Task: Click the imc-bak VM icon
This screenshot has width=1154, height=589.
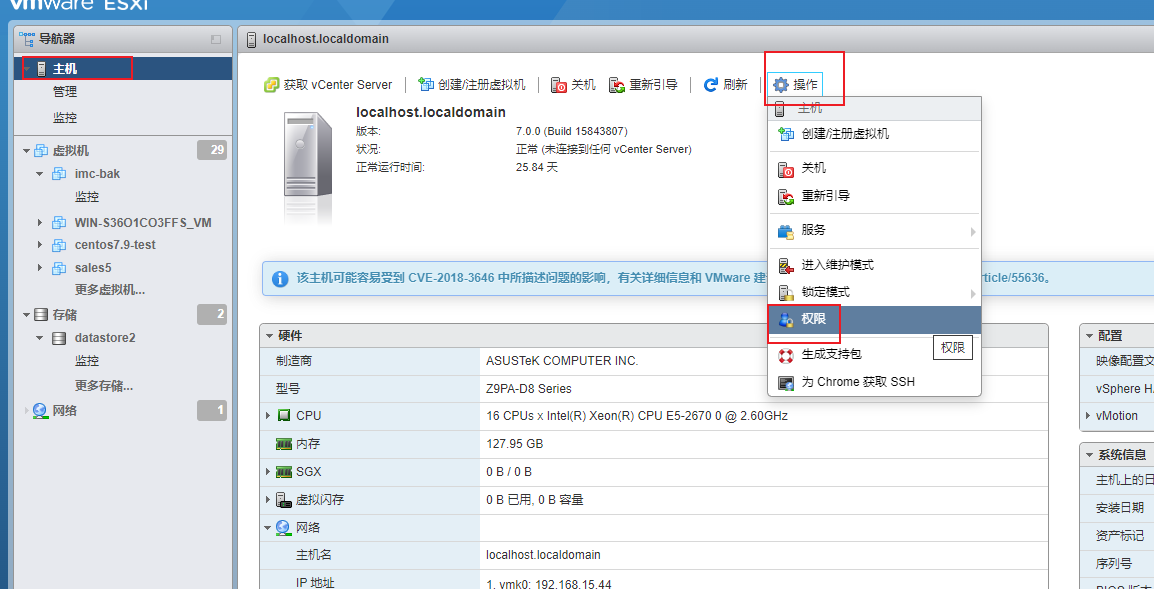Action: 59,174
